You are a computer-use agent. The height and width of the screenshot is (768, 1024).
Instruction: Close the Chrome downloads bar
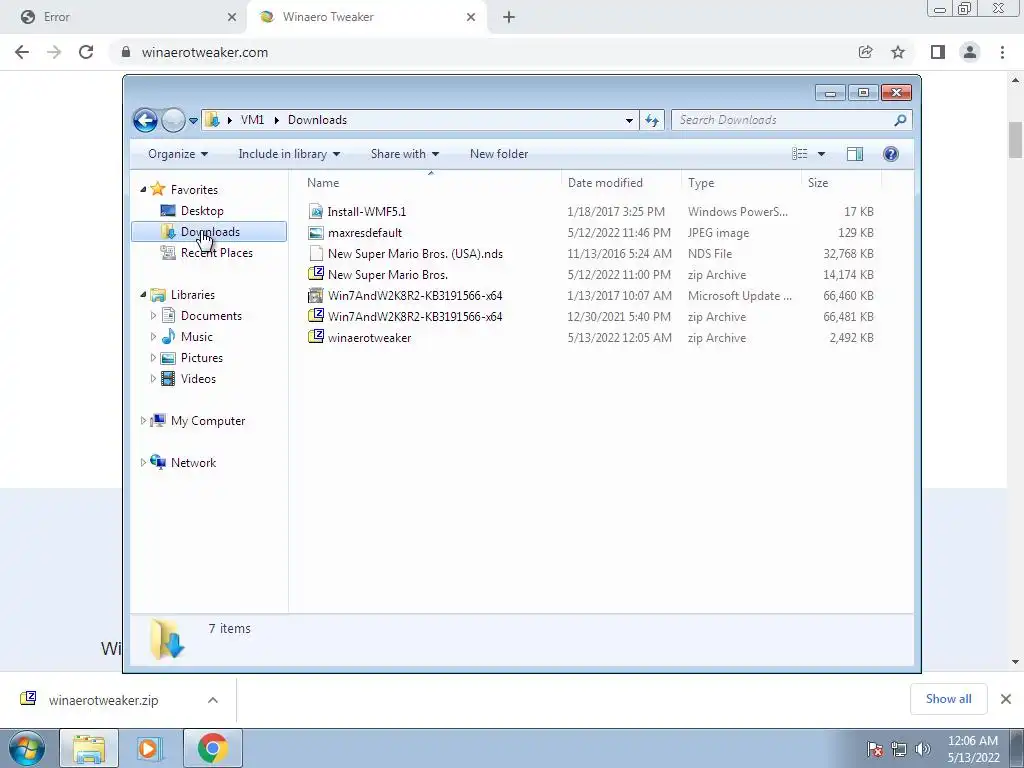coord(1006,699)
